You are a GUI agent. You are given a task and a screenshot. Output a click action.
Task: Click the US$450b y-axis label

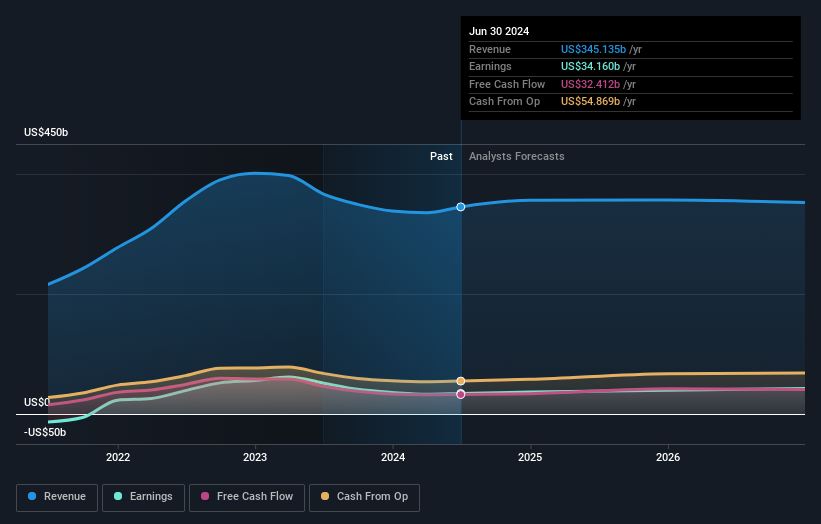pos(46,132)
